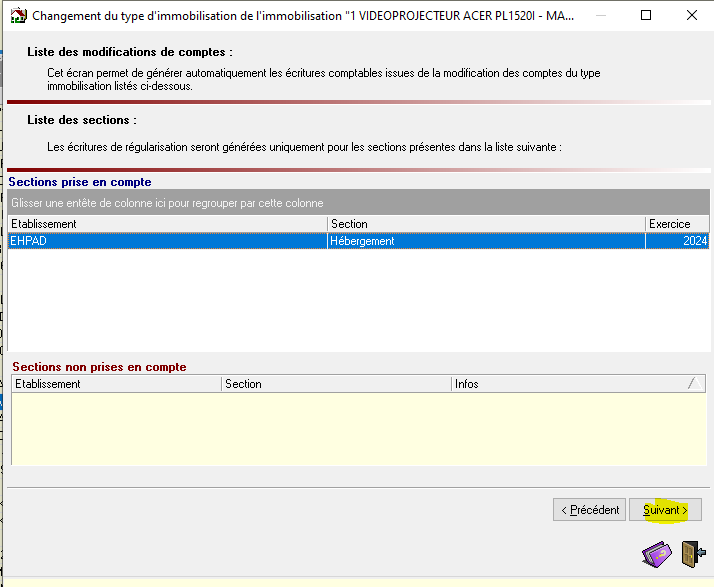Click Etablissement header in Sections non prises en compte
Image resolution: width=714 pixels, height=587 pixels.
[115, 384]
